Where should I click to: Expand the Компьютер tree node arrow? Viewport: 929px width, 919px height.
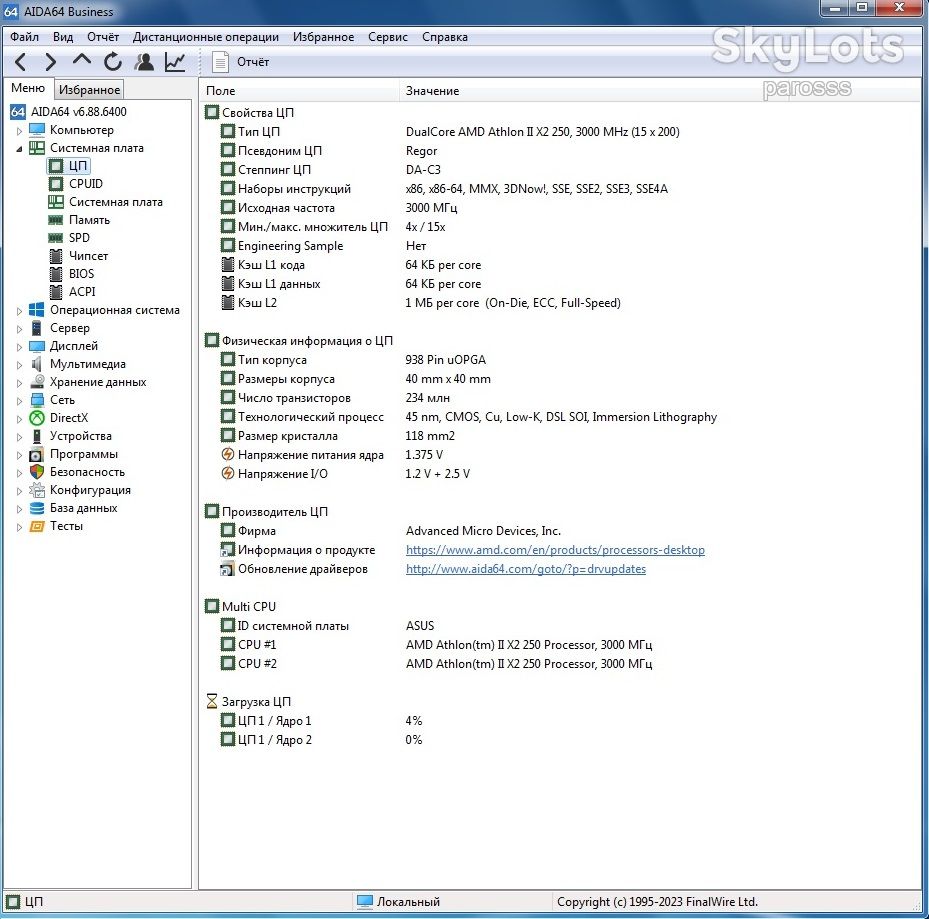click(x=19, y=131)
